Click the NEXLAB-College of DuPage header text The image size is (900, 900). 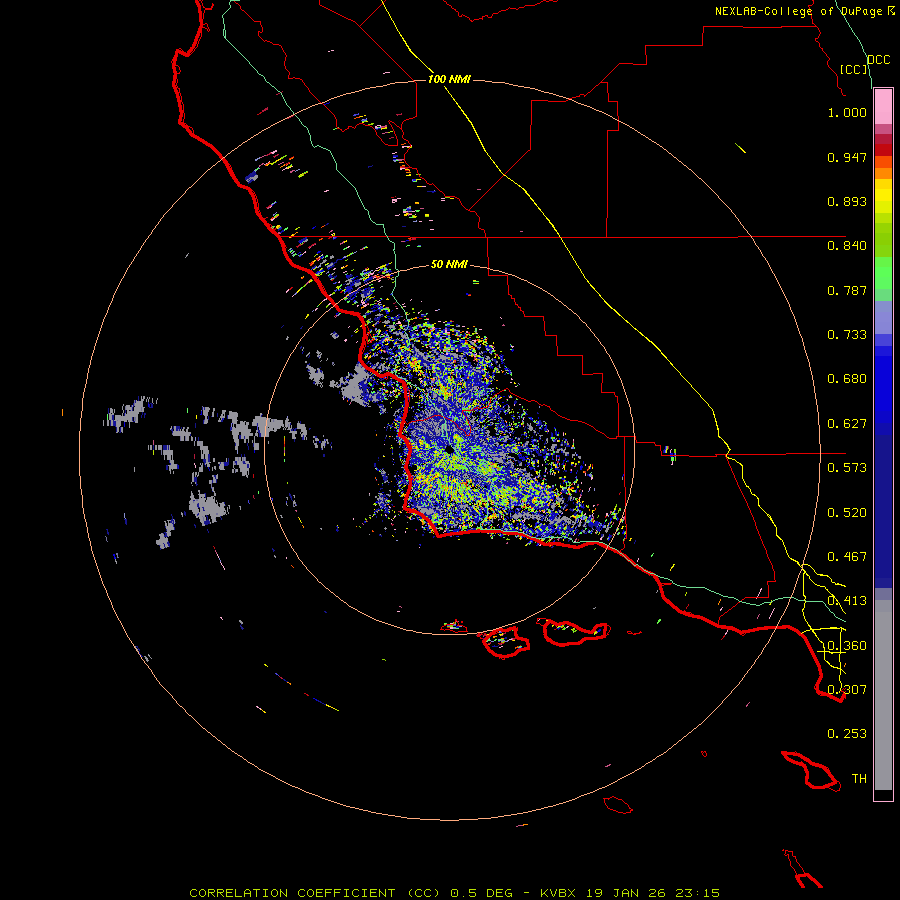(798, 11)
